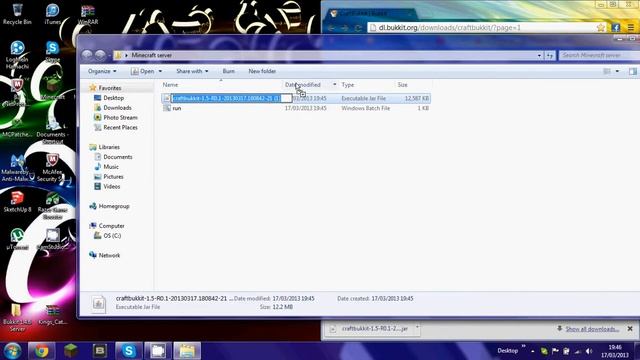Open Kings_Cat archive on desktop
Screen dimensions: 640x360
click(52, 314)
